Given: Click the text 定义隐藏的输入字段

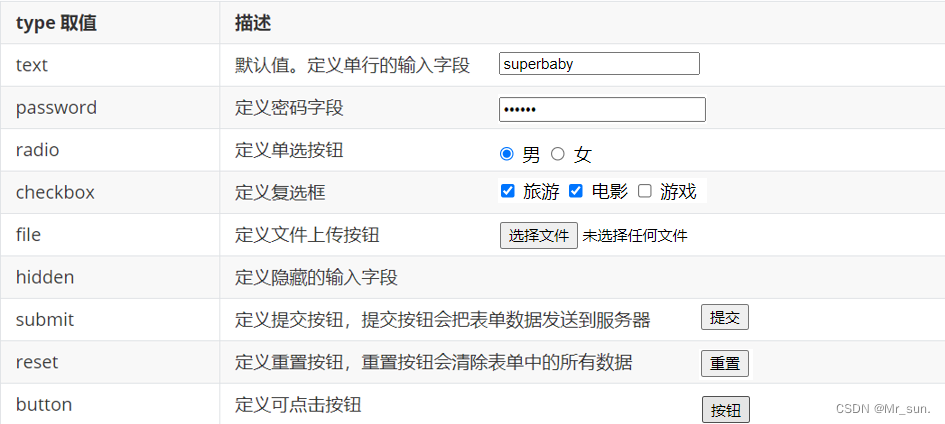Looking at the screenshot, I should pos(316,278).
